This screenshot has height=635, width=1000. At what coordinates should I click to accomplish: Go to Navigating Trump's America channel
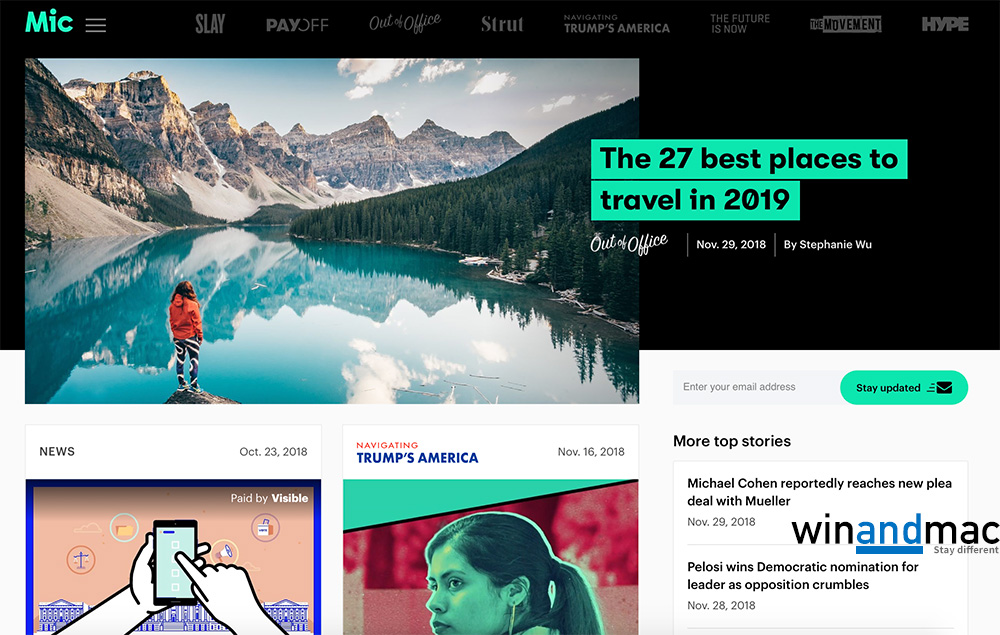pos(617,24)
